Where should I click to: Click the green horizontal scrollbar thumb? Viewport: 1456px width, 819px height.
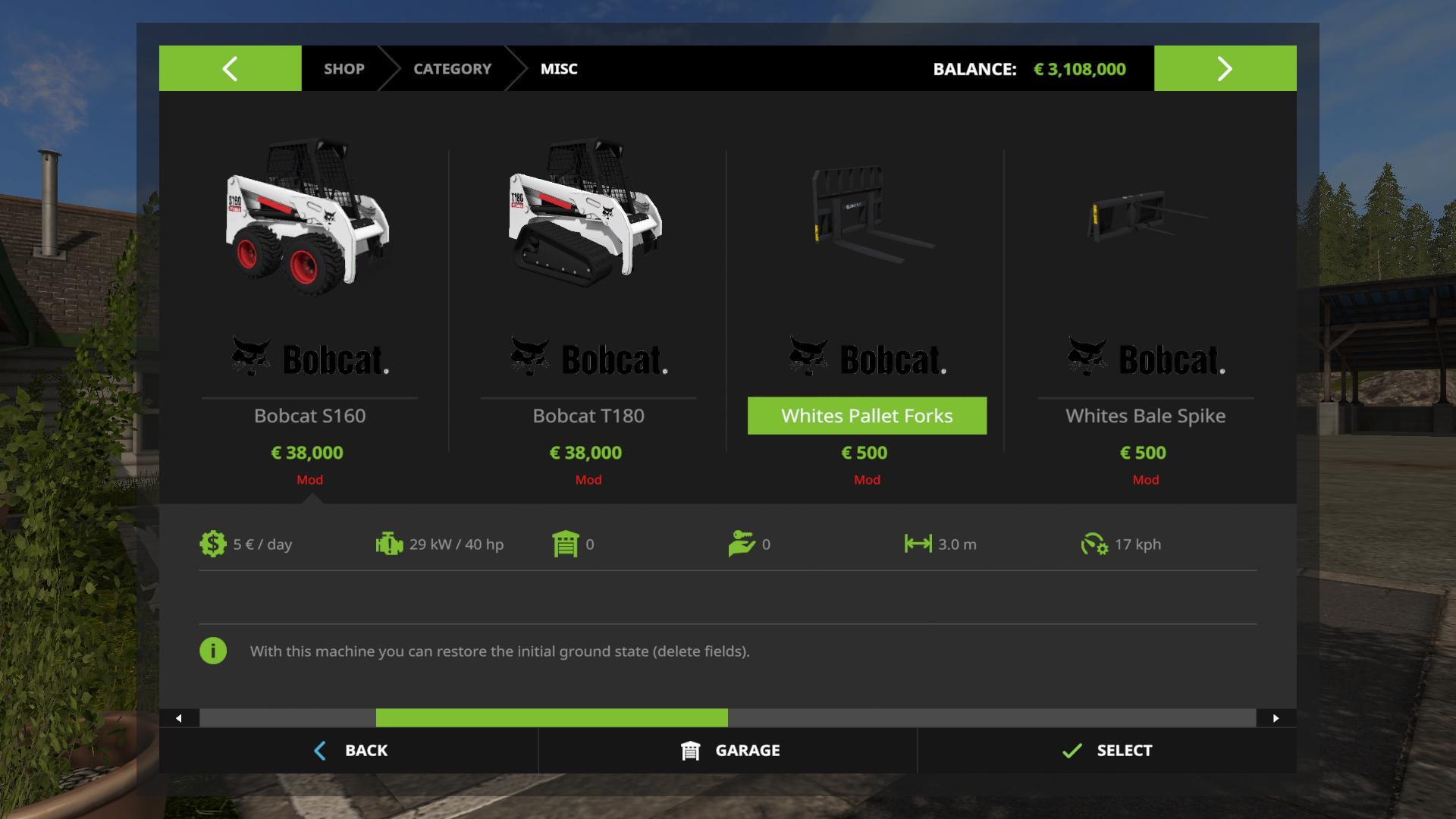pyautogui.click(x=551, y=718)
